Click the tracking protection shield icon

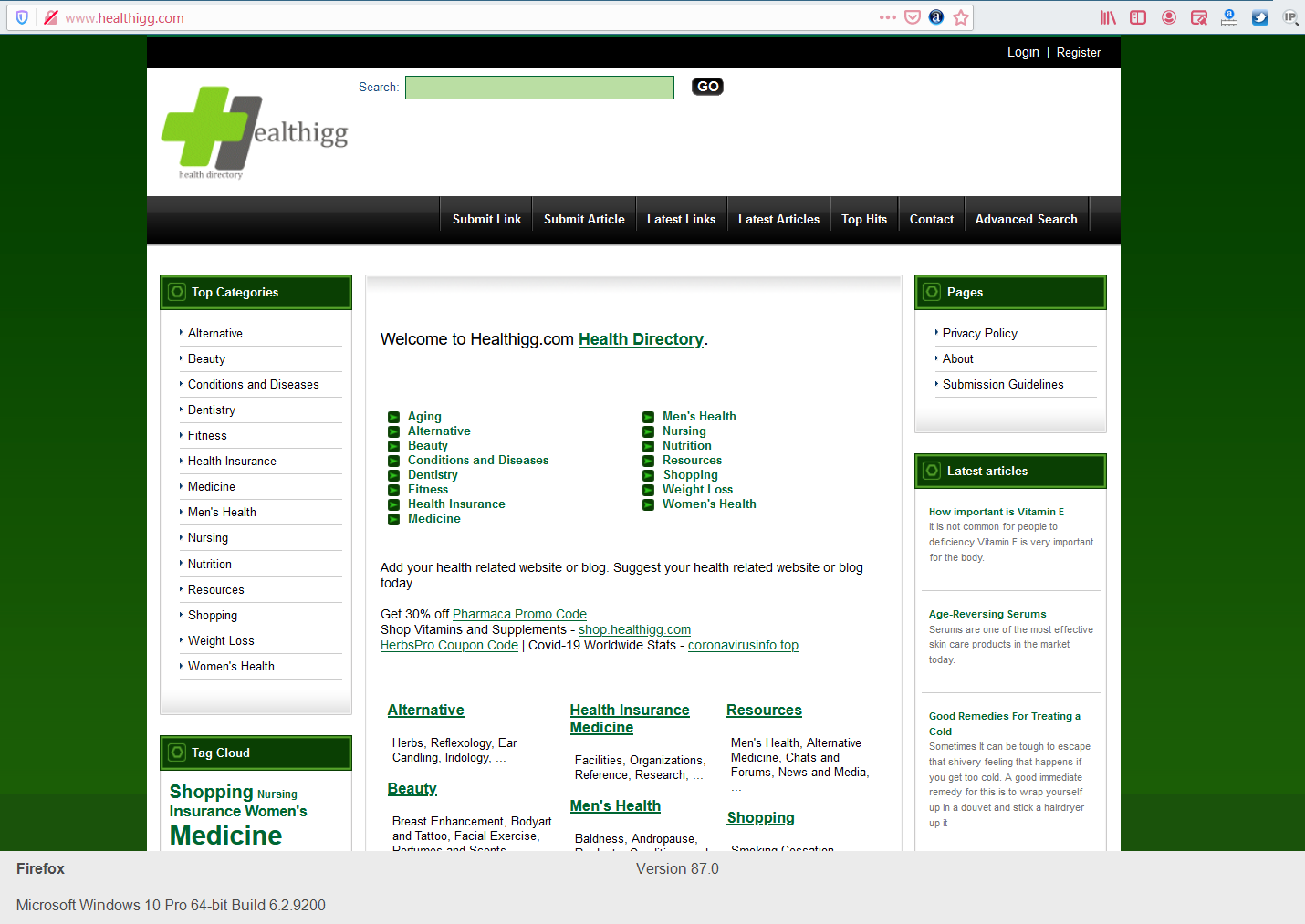tap(21, 16)
